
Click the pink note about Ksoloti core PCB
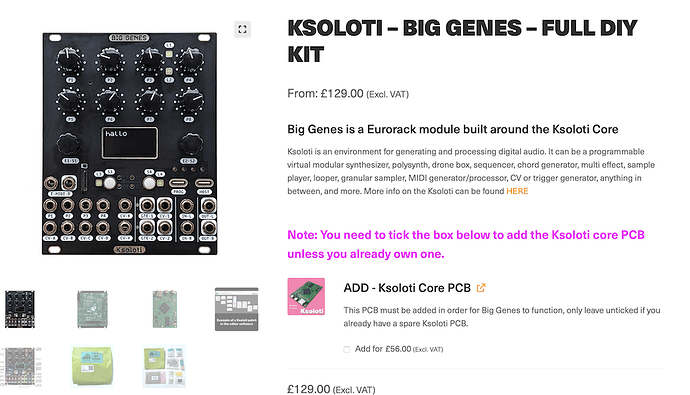tap(466, 244)
